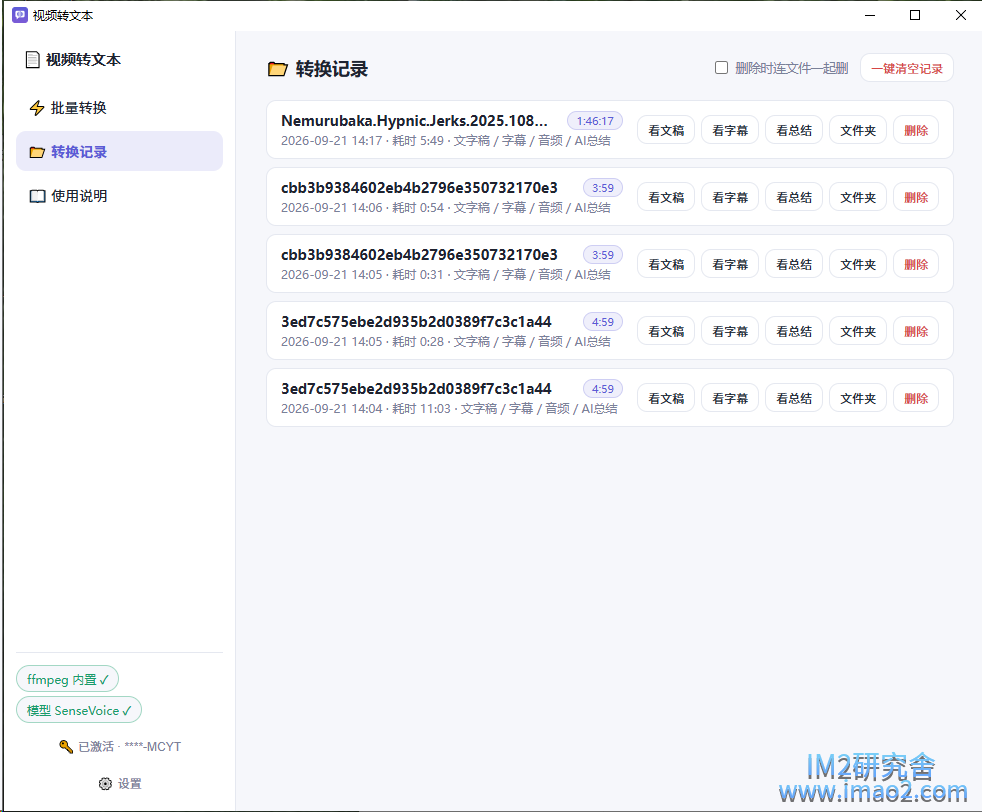Click the 3:59 badge on the 0:31 record
Viewport: 982px width, 812px height.
[x=602, y=255]
